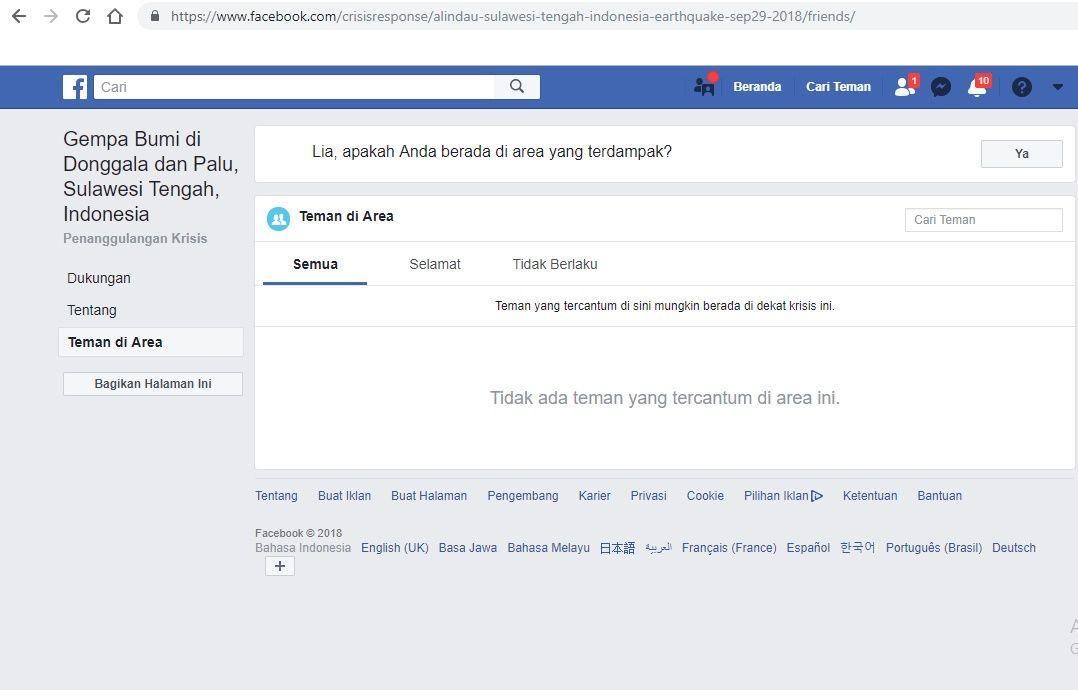1078x690 pixels.
Task: Select Teman di Area in sidebar
Action: [151, 342]
